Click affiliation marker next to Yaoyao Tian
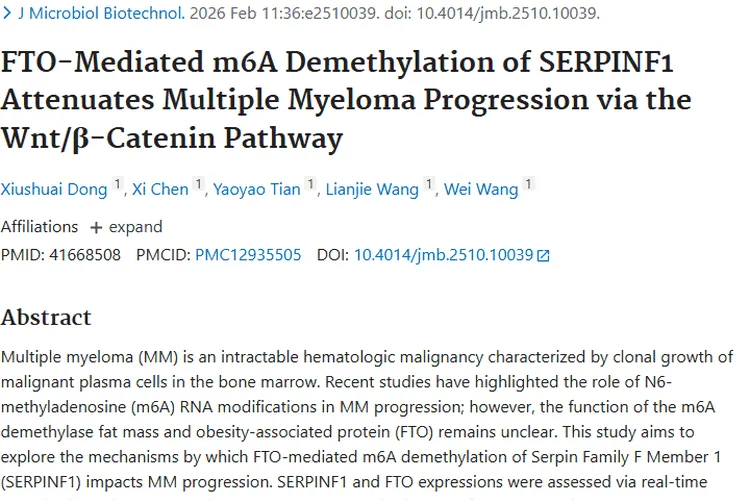 pyautogui.click(x=311, y=184)
